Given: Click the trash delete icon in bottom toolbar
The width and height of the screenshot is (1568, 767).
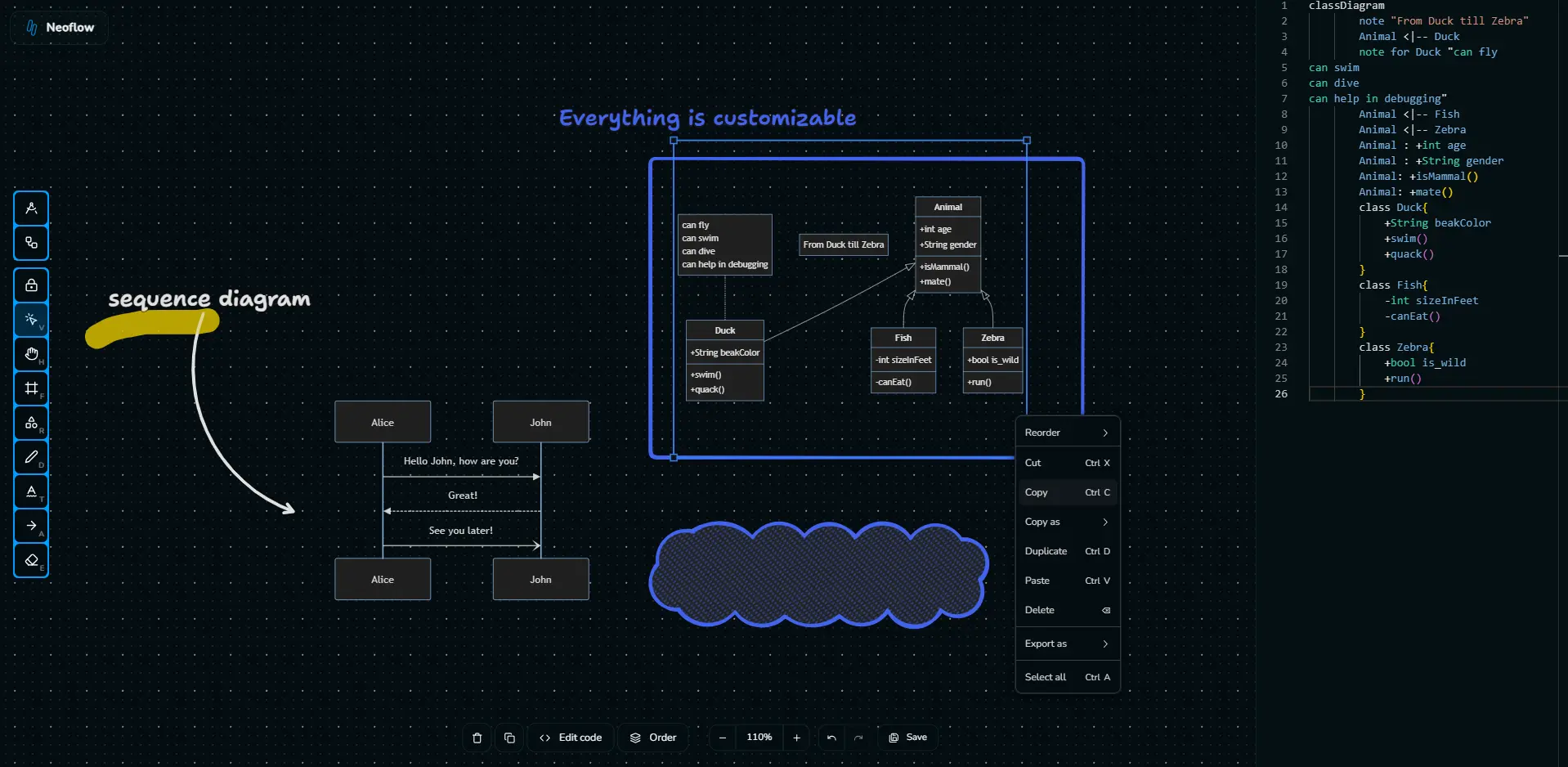Looking at the screenshot, I should 477,738.
